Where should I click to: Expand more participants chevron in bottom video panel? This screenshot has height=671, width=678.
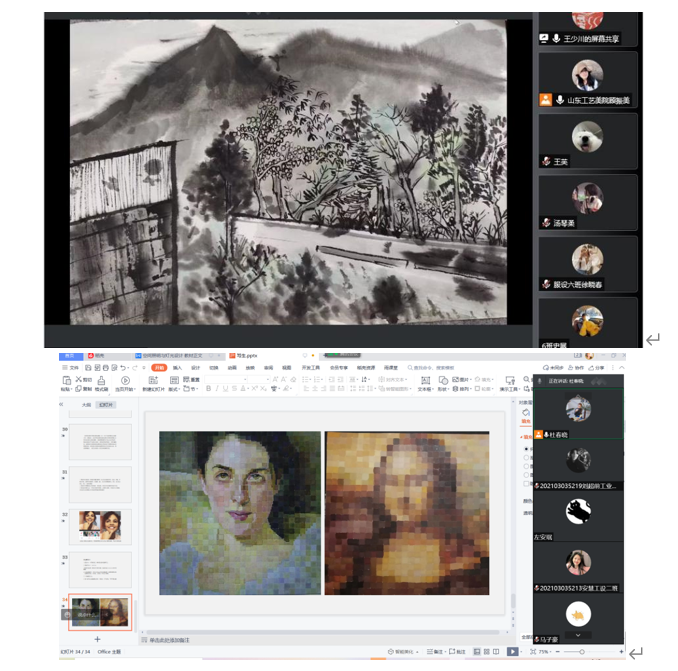tap(578, 635)
